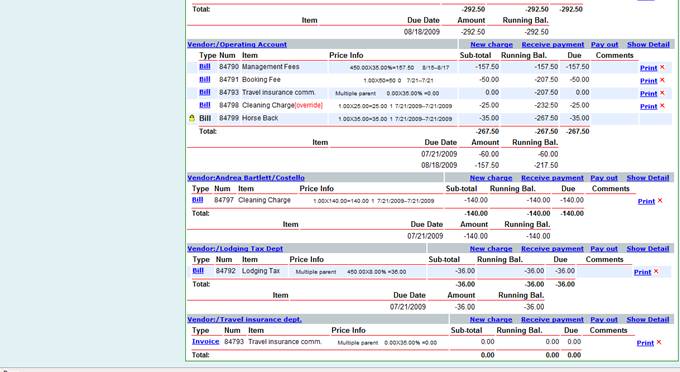Delete bill 84797 Cleaning Charge with red X
This screenshot has width=680, height=372.
(x=660, y=200)
